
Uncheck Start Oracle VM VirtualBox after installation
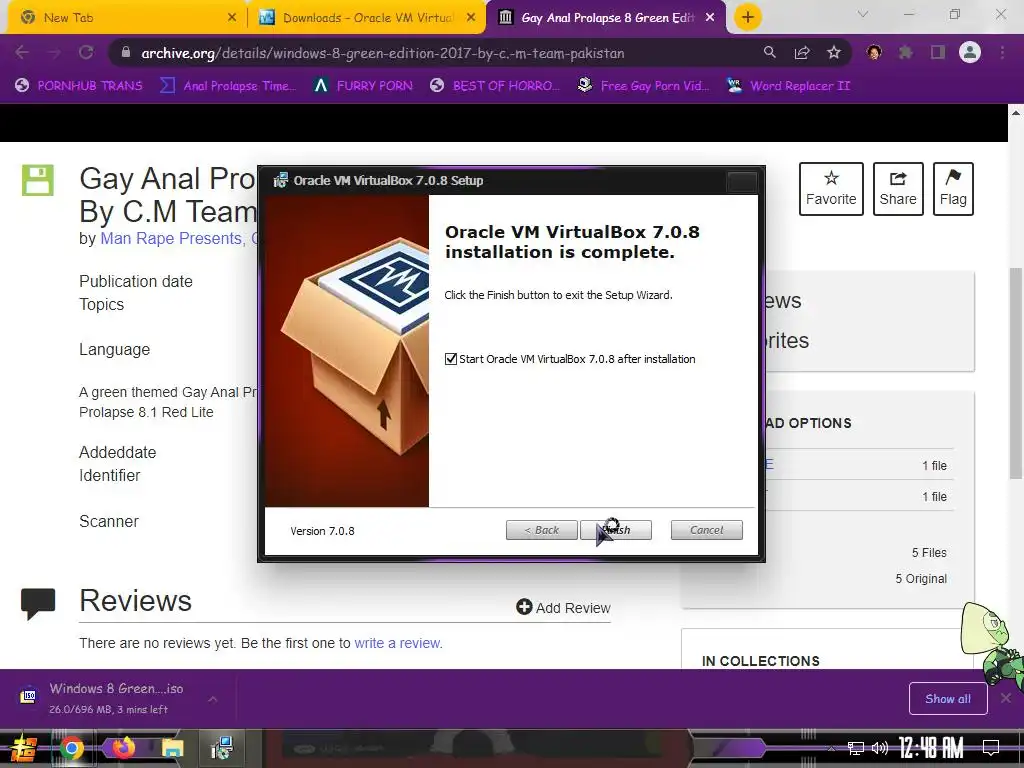[x=451, y=359]
